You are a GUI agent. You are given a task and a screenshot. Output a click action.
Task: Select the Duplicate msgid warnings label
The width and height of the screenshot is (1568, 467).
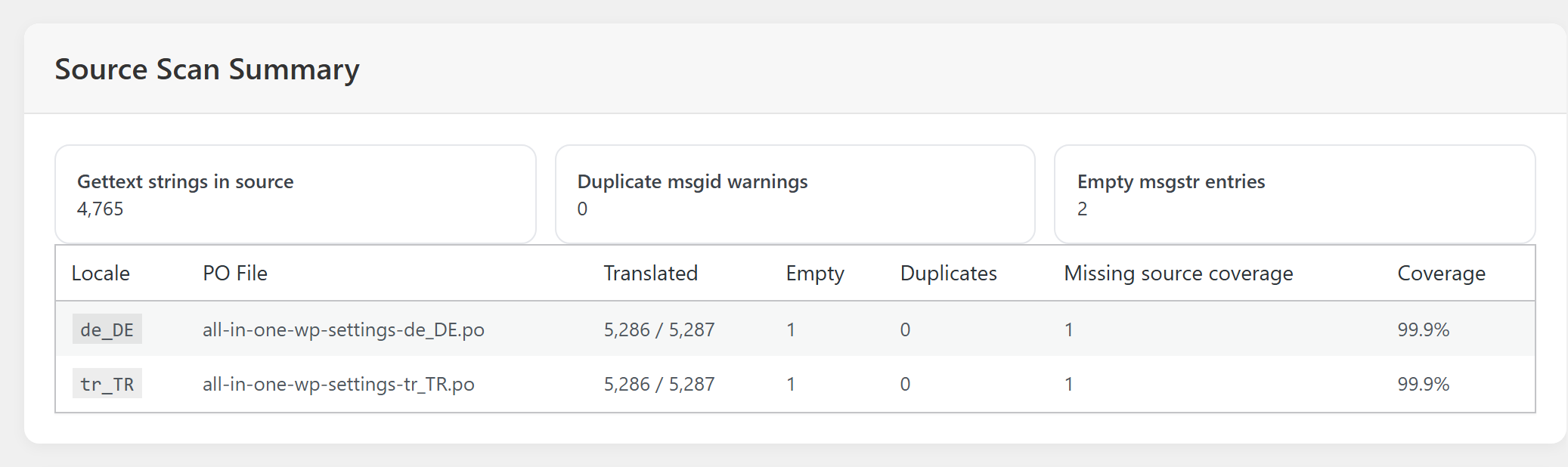pyautogui.click(x=693, y=182)
